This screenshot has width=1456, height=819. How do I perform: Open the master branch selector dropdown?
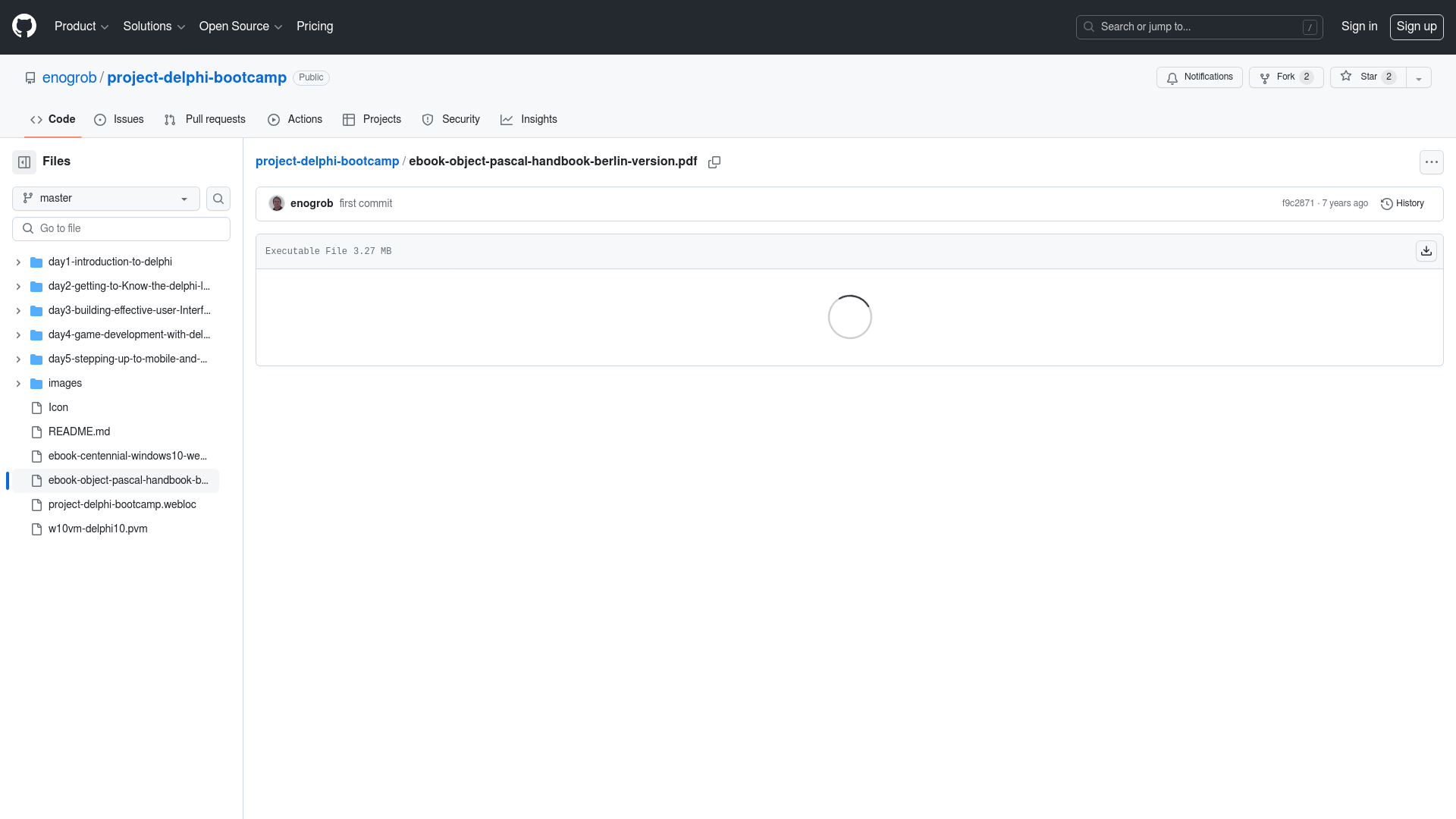pyautogui.click(x=106, y=199)
